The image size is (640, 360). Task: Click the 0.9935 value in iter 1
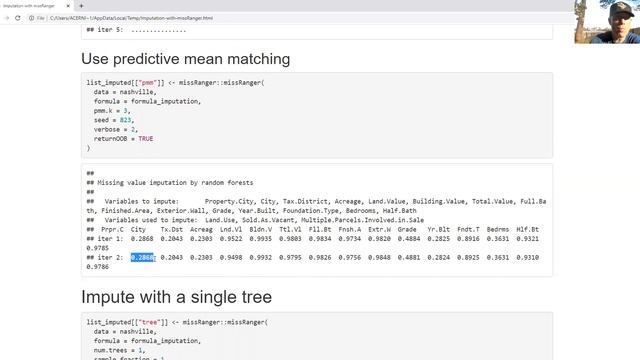[x=260, y=239]
